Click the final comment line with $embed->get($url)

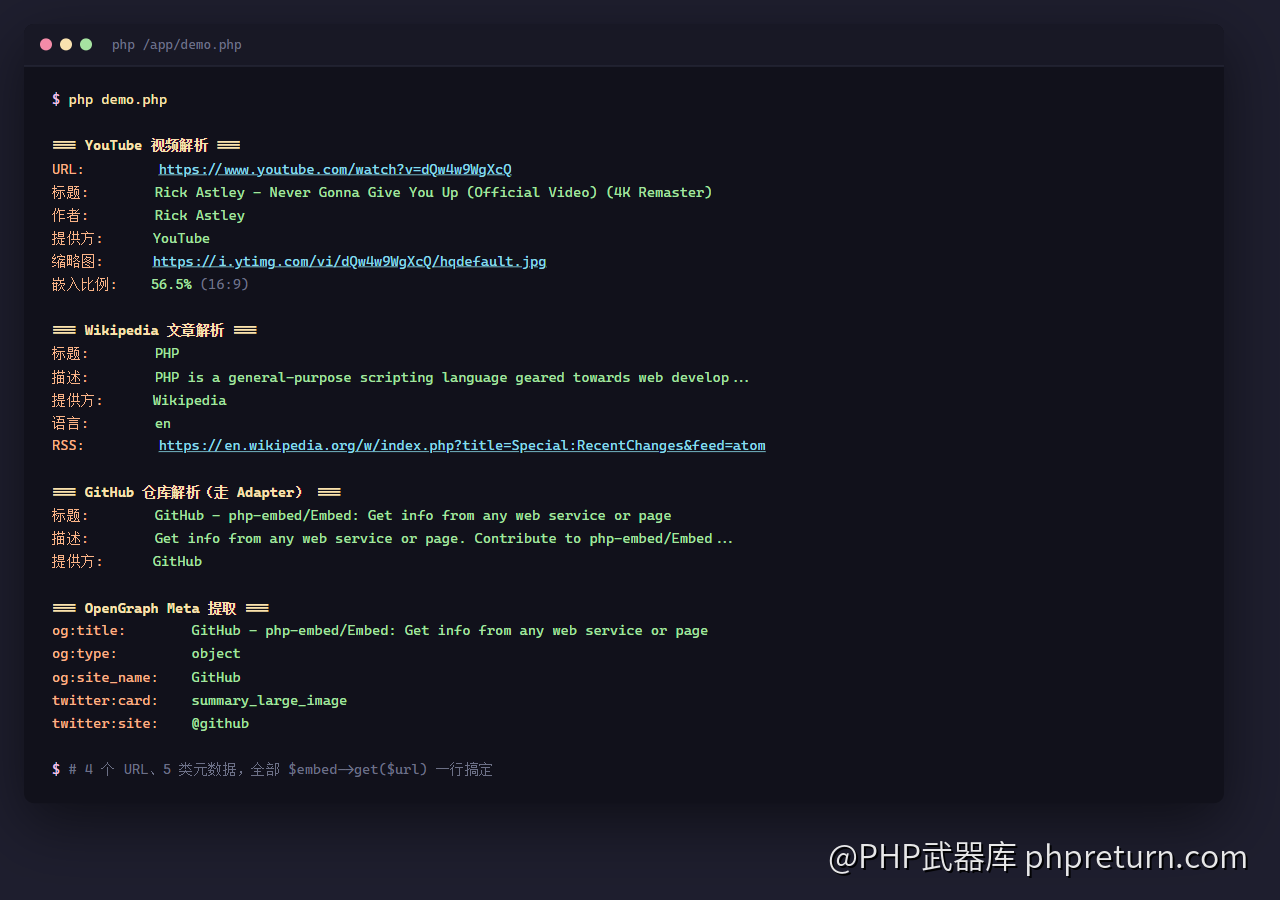tap(280, 770)
